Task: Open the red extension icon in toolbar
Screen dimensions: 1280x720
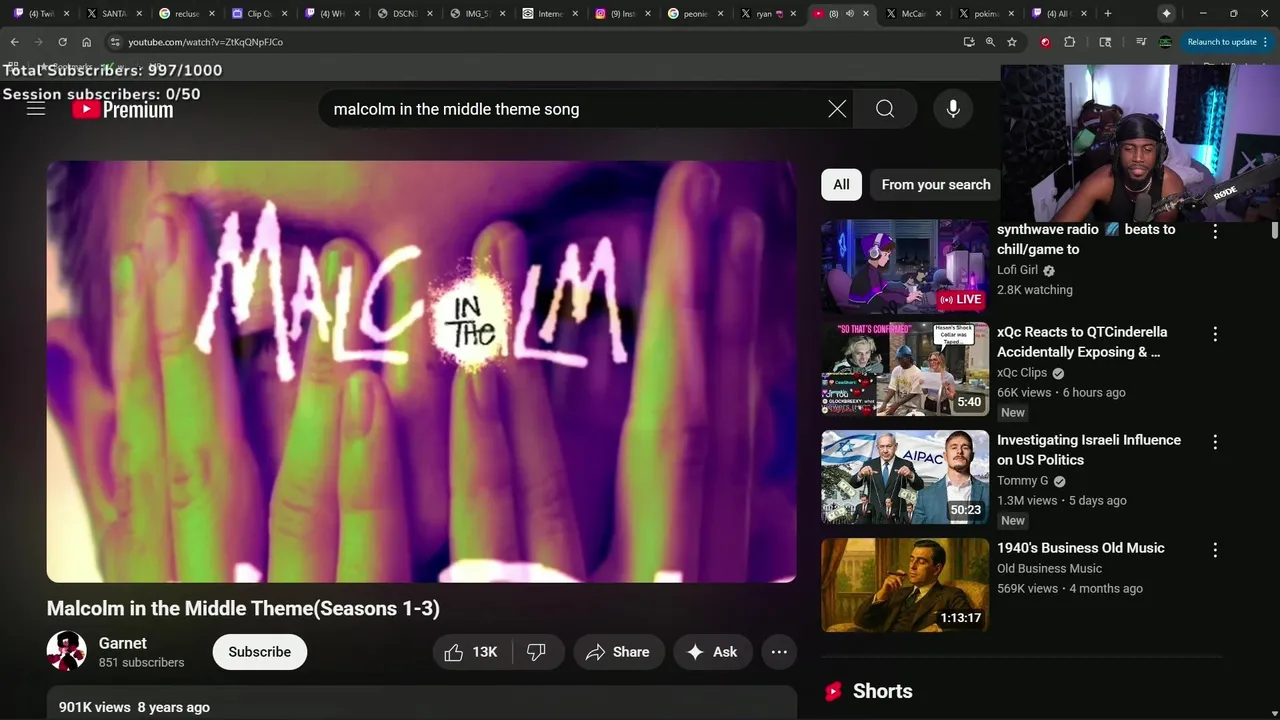Action: pos(1045,42)
